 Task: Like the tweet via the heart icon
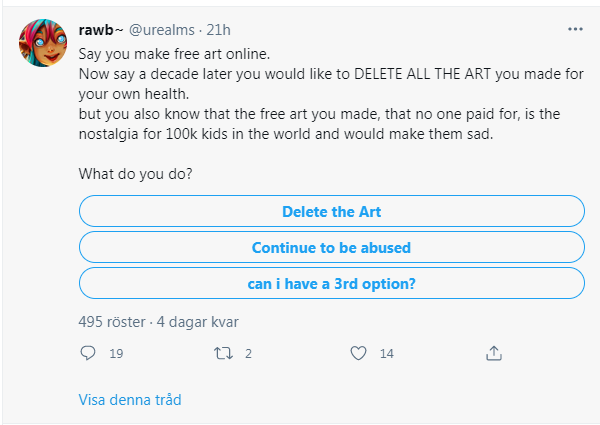tap(358, 353)
